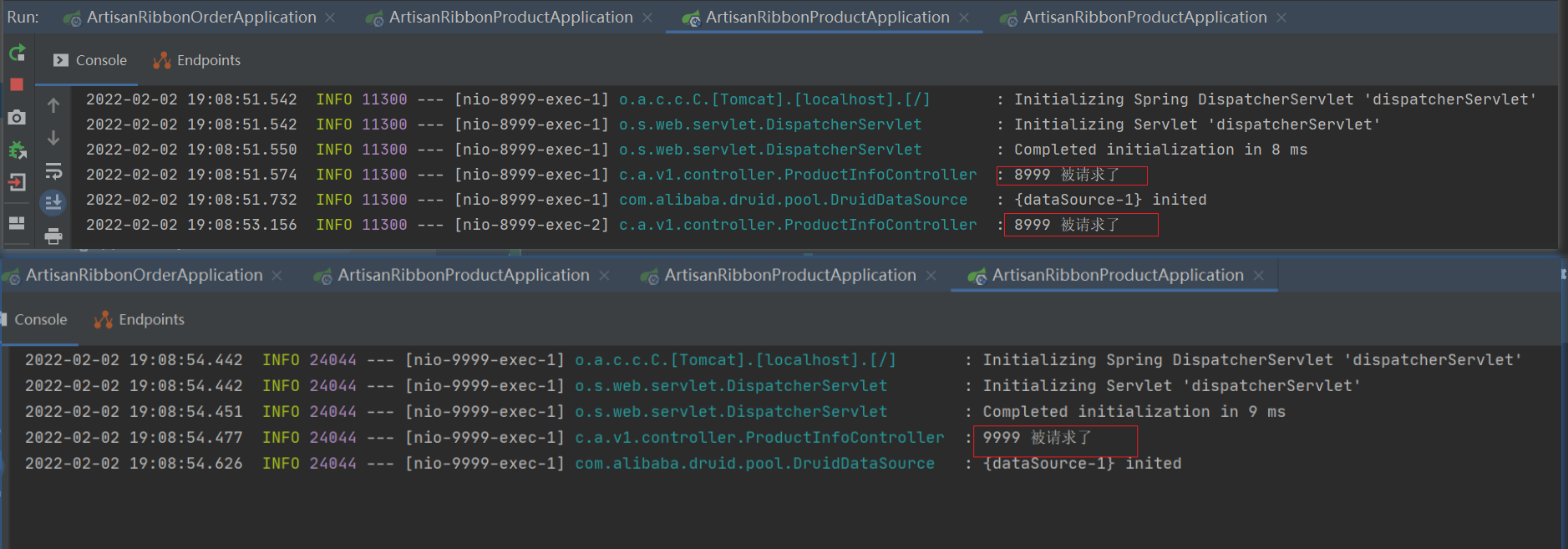Print the console output
Viewport: 1568px width, 549px height.
point(53,236)
